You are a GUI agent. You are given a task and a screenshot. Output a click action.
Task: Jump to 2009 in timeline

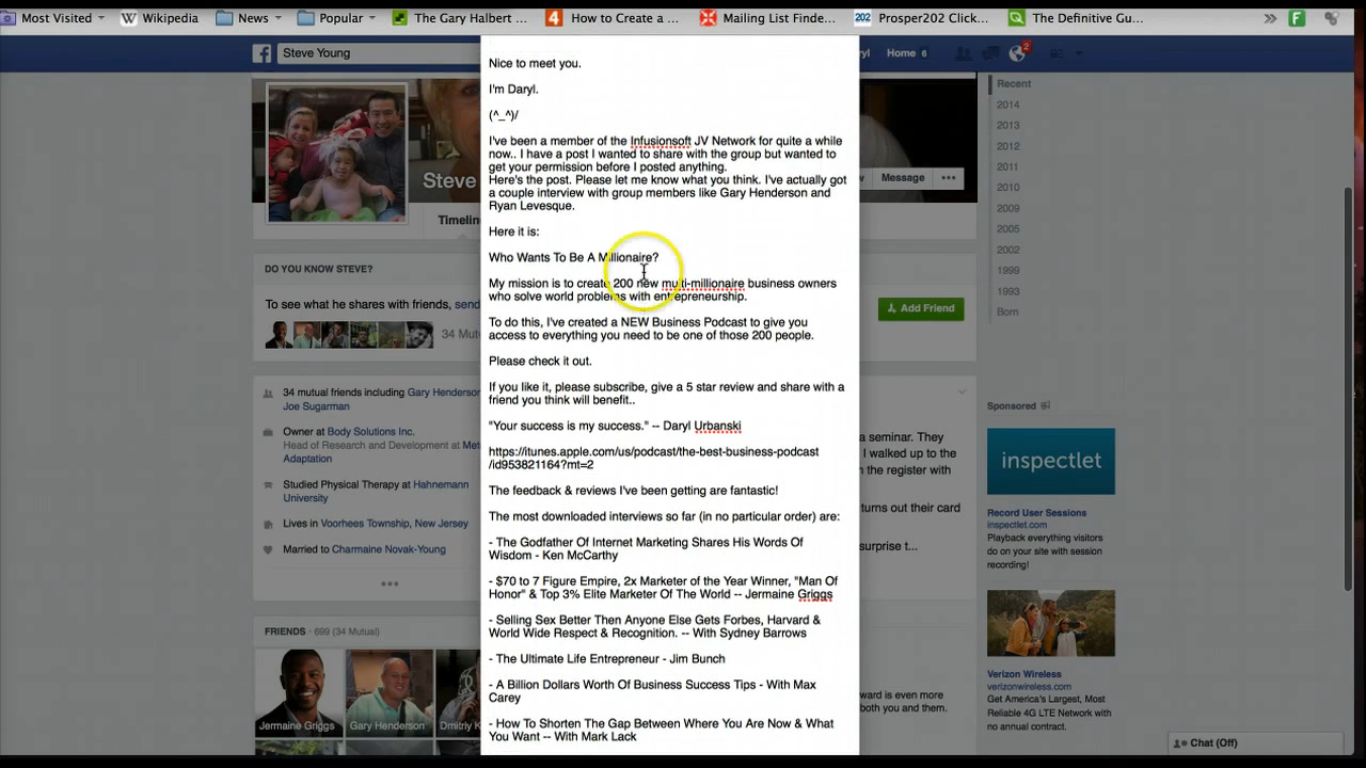(x=1008, y=209)
